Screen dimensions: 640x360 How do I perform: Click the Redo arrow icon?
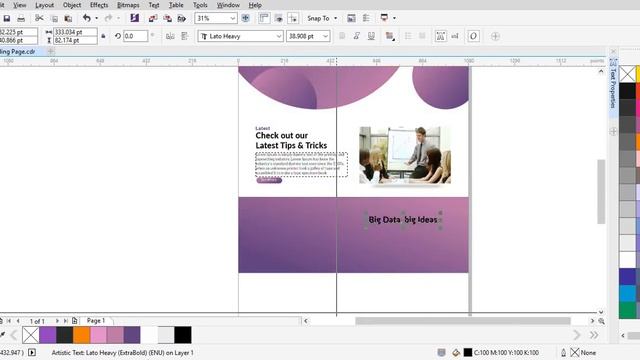(x=108, y=18)
